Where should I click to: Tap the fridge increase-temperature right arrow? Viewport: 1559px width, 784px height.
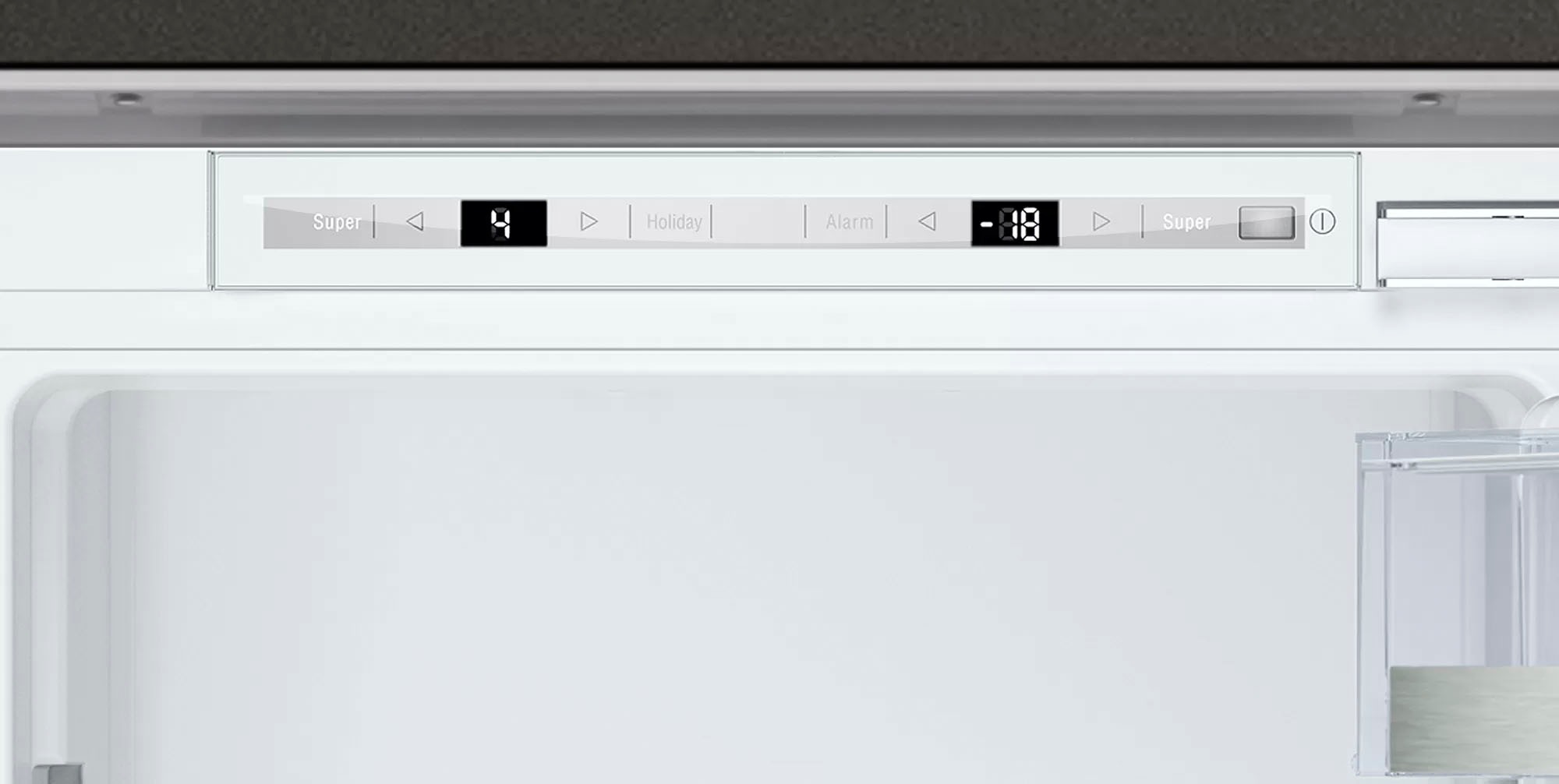pos(589,222)
